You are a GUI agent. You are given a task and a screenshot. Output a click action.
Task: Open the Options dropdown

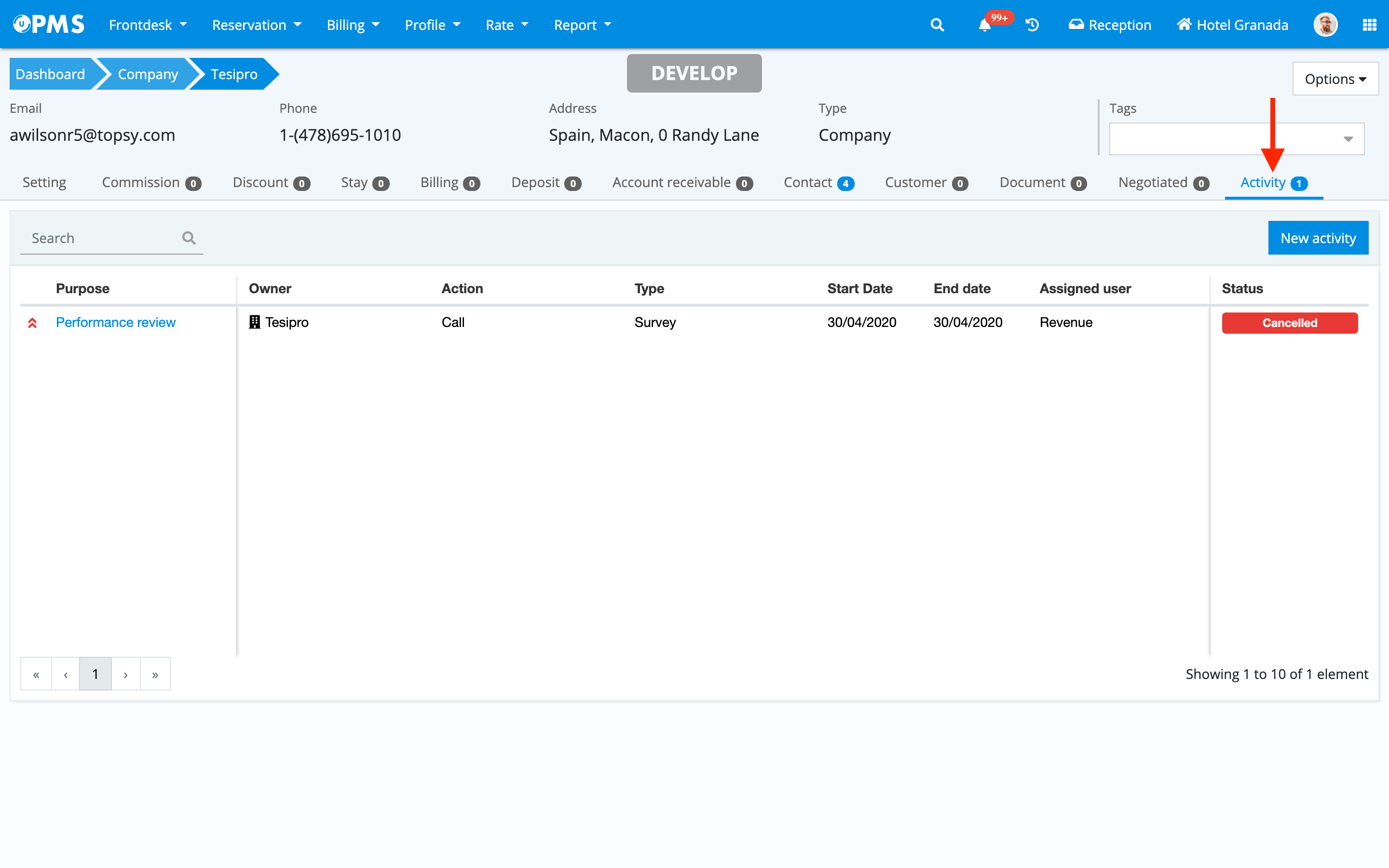click(1335, 79)
